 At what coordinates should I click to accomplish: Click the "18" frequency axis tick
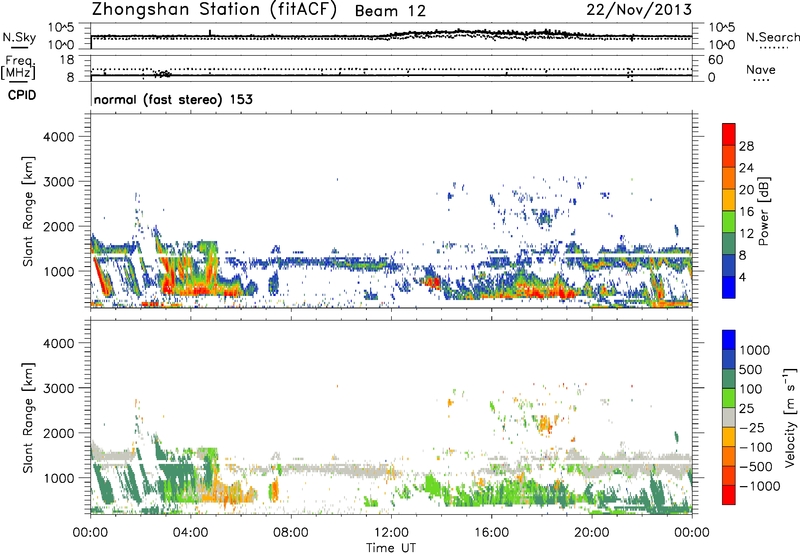point(67,60)
